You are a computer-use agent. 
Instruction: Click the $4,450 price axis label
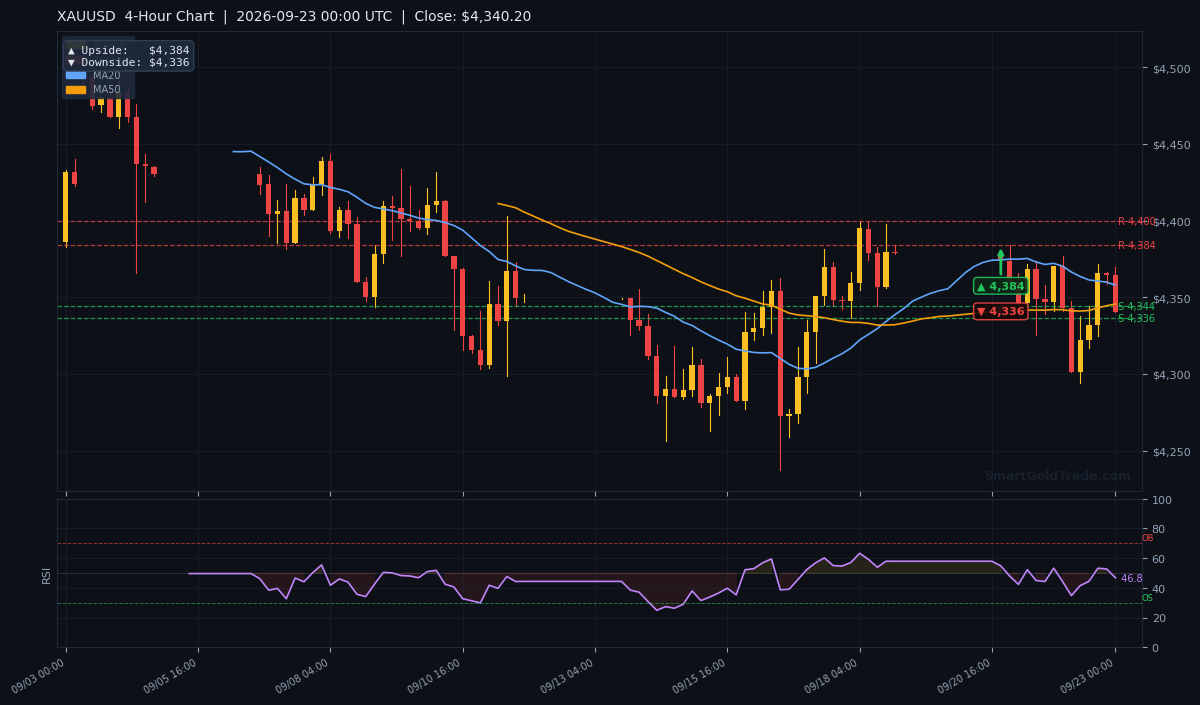[x=1172, y=145]
